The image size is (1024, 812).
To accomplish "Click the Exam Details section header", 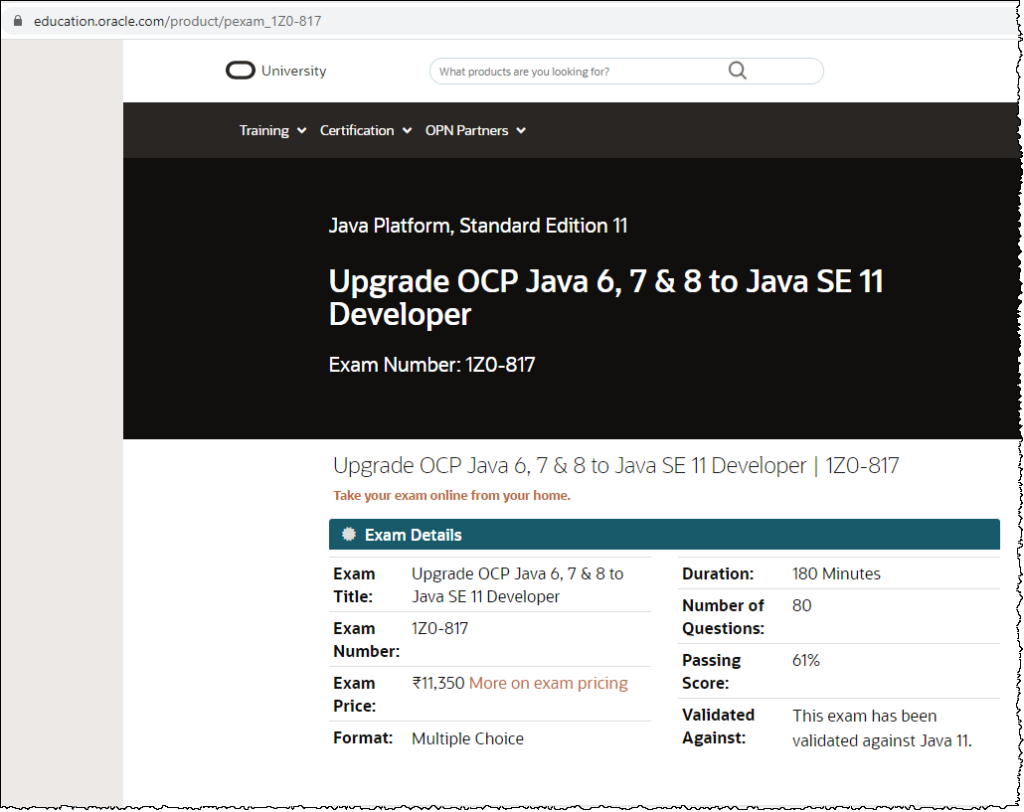I will click(664, 534).
